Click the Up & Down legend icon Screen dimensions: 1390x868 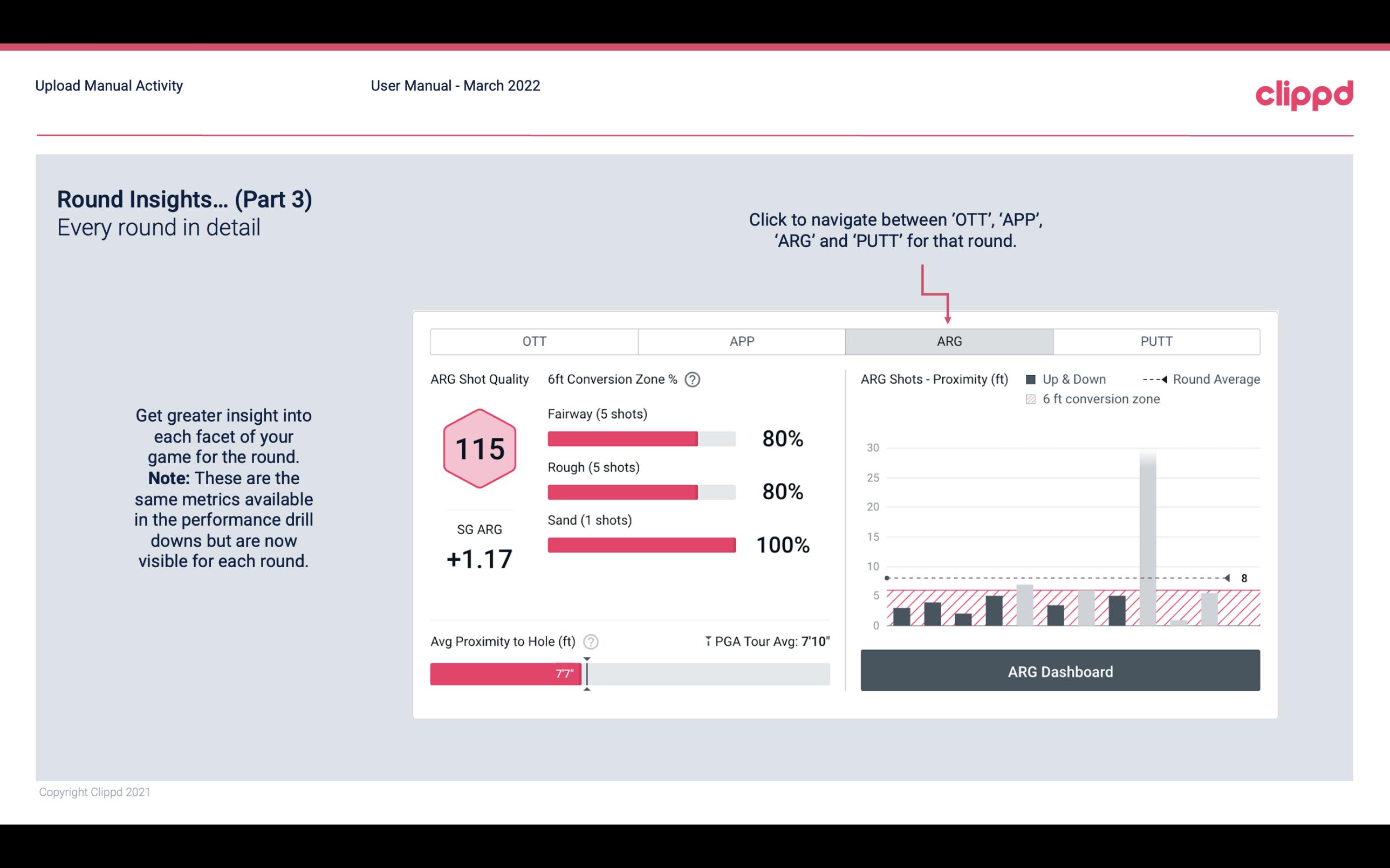coord(1033,378)
